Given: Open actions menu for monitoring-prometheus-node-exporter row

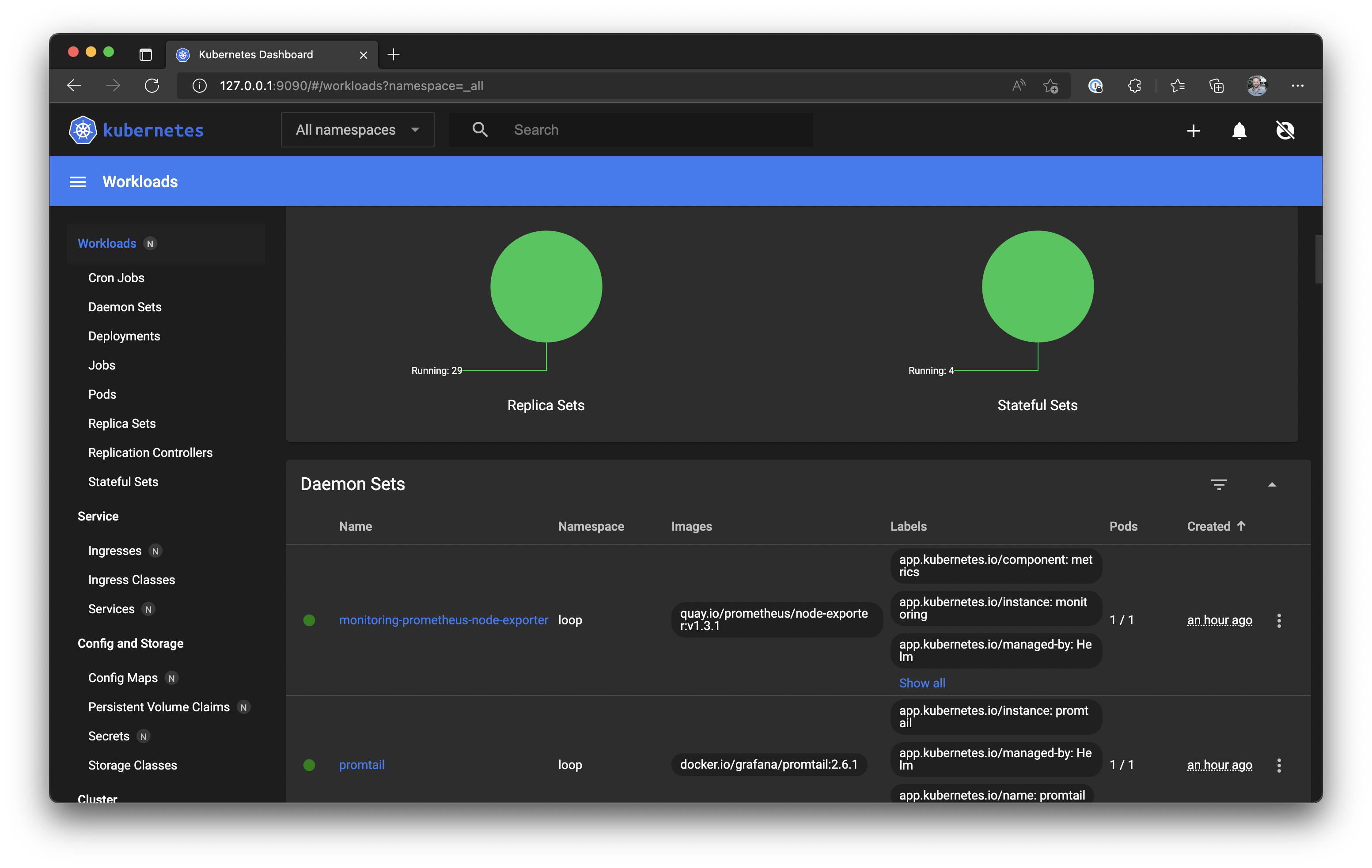Looking at the screenshot, I should click(x=1279, y=620).
